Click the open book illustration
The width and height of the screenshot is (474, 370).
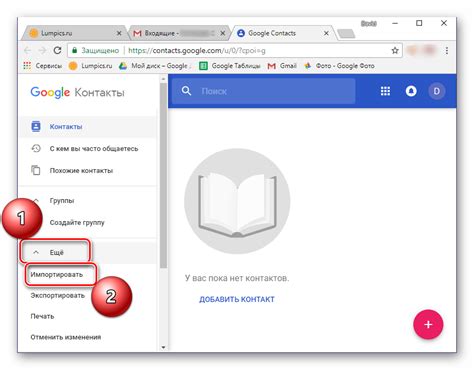(237, 201)
